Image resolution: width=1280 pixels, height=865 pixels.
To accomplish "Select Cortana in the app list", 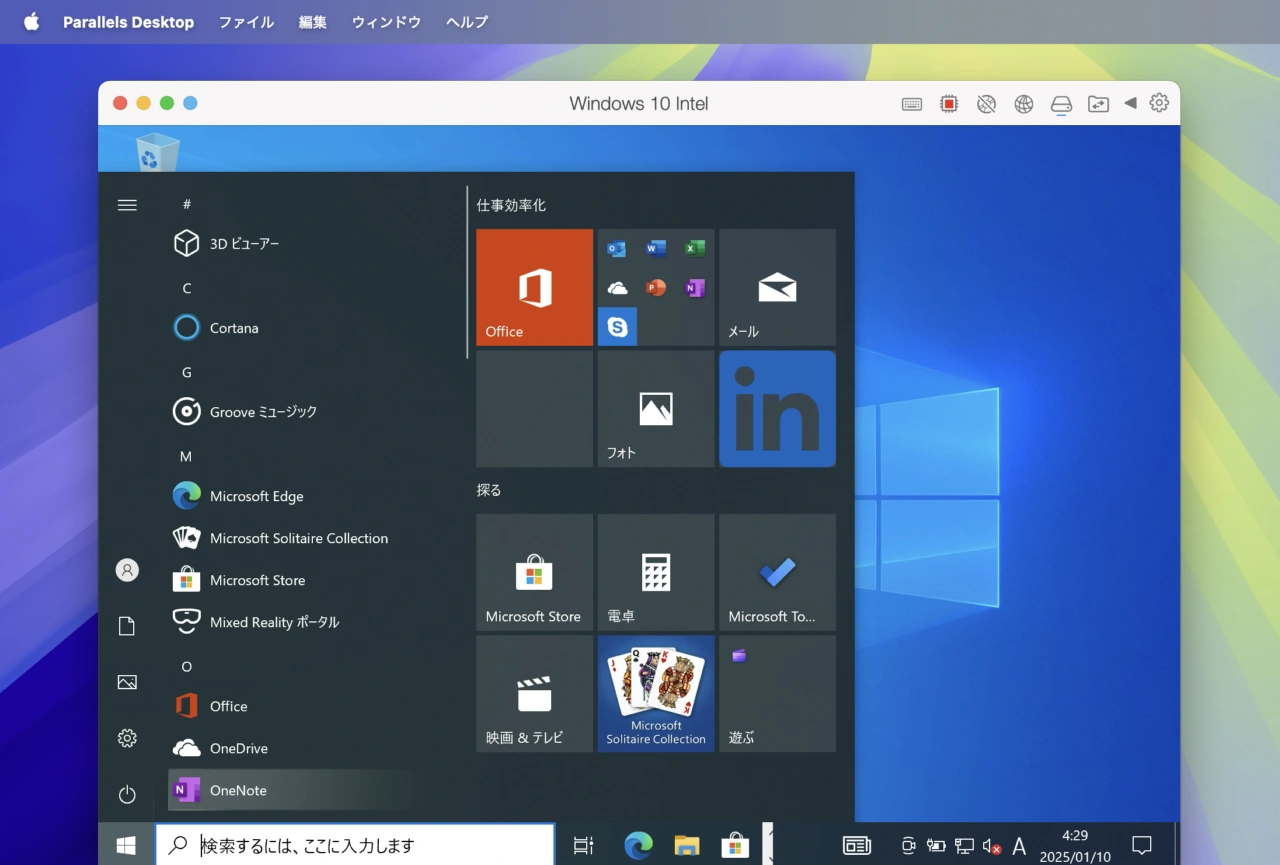I will click(234, 328).
